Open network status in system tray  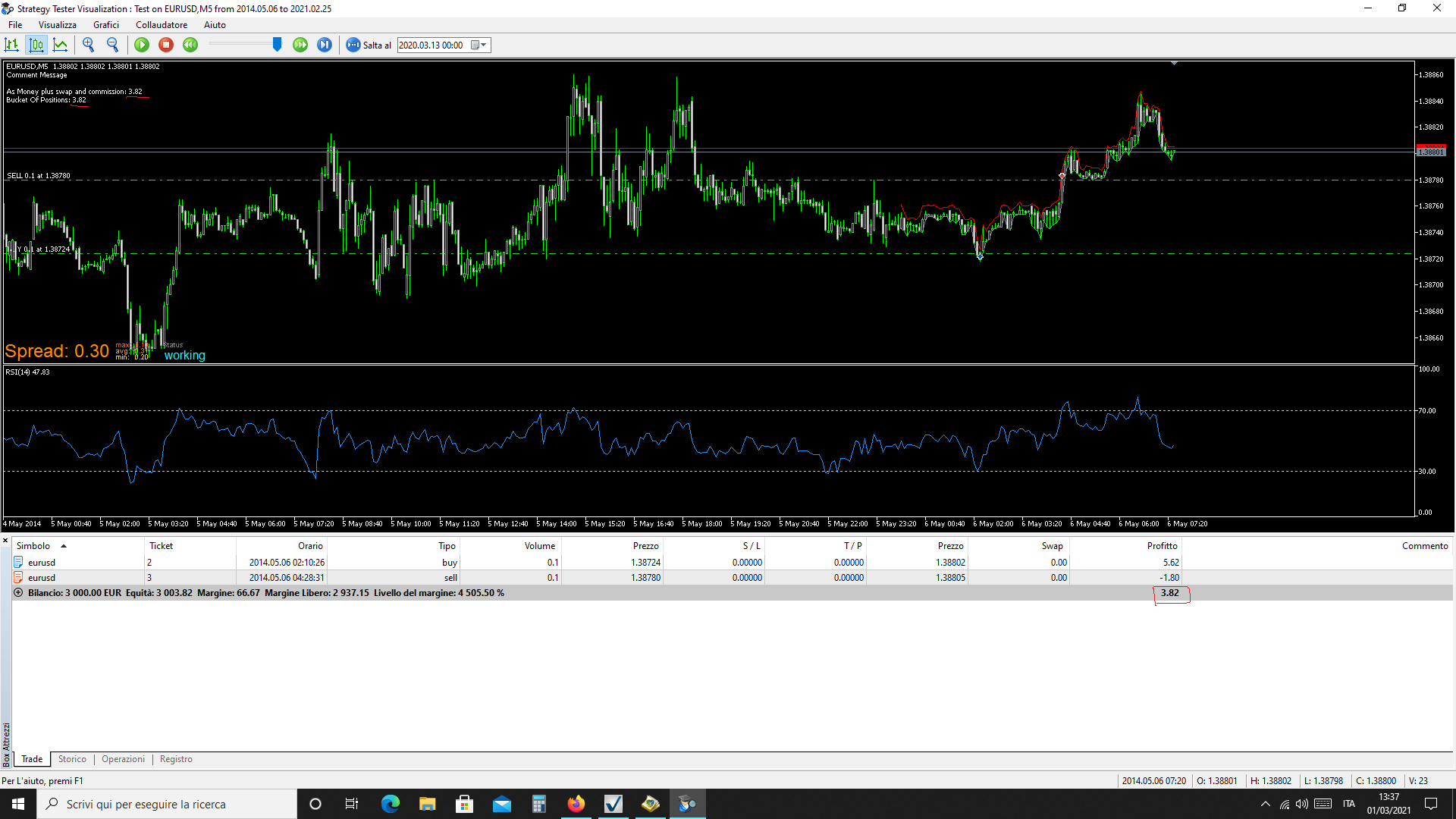[1284, 804]
